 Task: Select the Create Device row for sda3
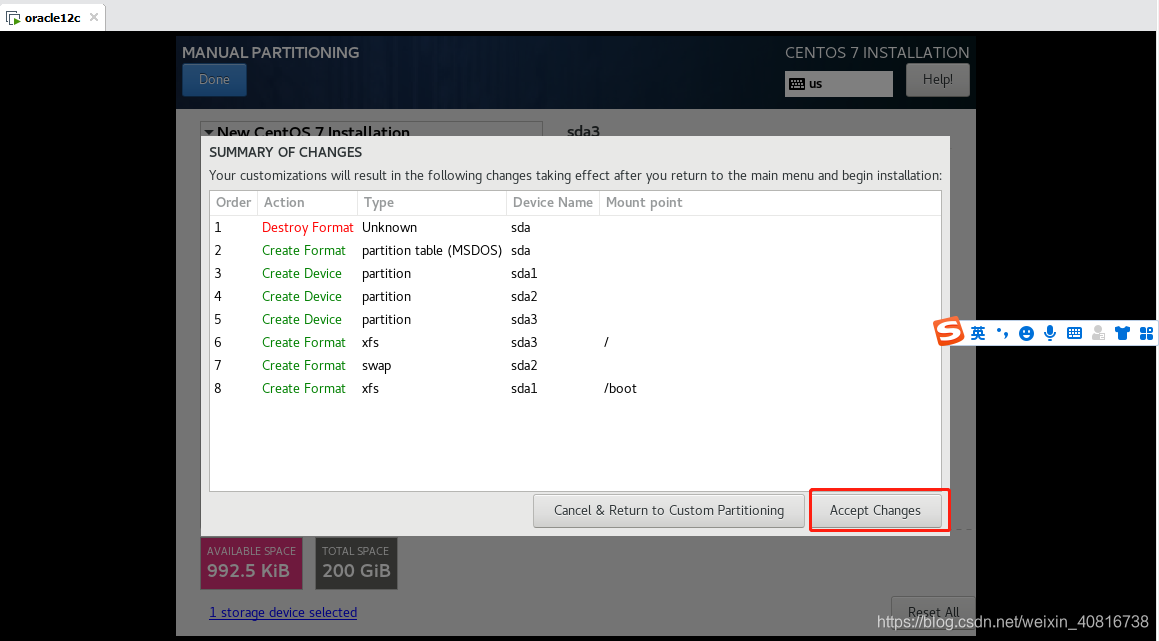click(575, 319)
